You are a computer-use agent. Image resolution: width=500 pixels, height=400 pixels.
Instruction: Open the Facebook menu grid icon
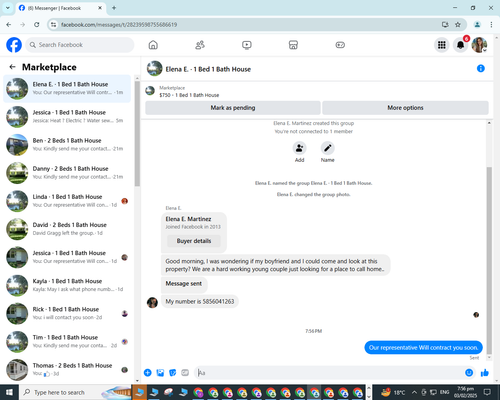(x=442, y=45)
